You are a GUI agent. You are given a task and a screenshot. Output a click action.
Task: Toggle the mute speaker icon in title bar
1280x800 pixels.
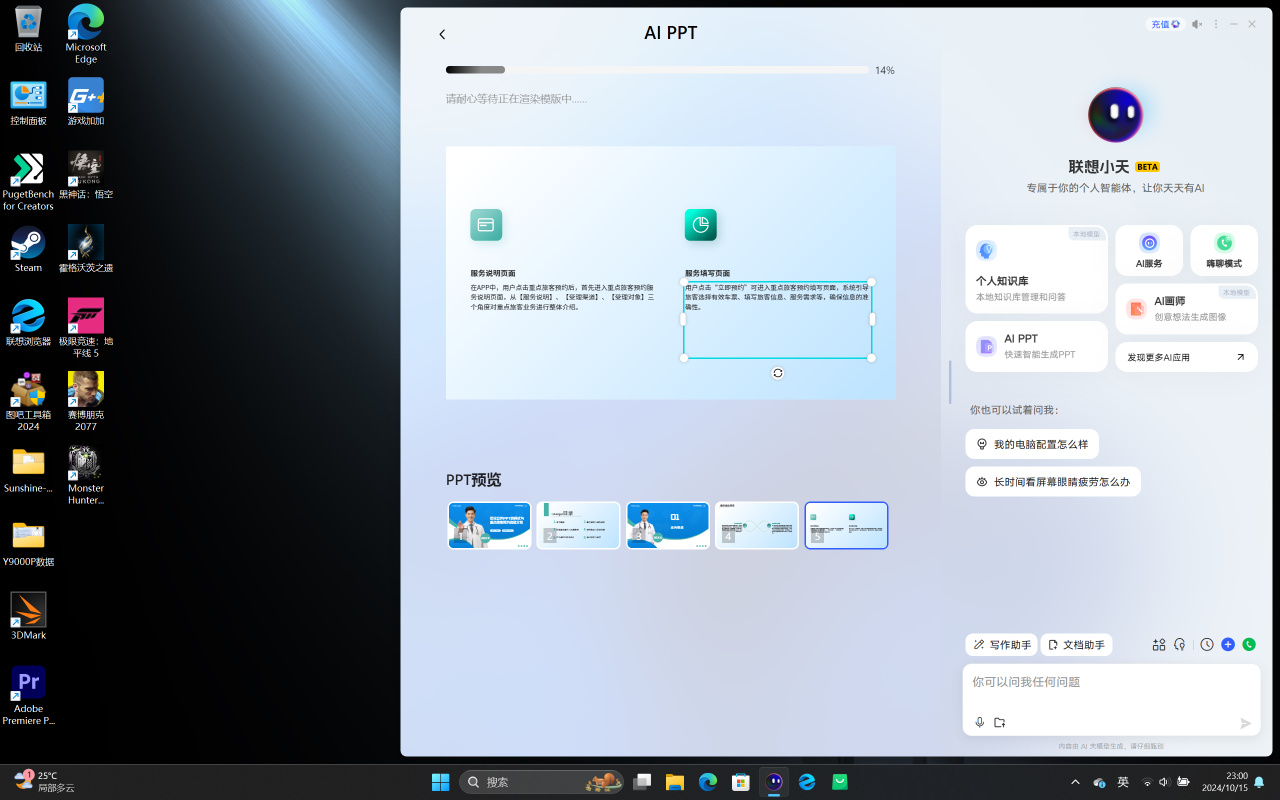tap(1197, 24)
